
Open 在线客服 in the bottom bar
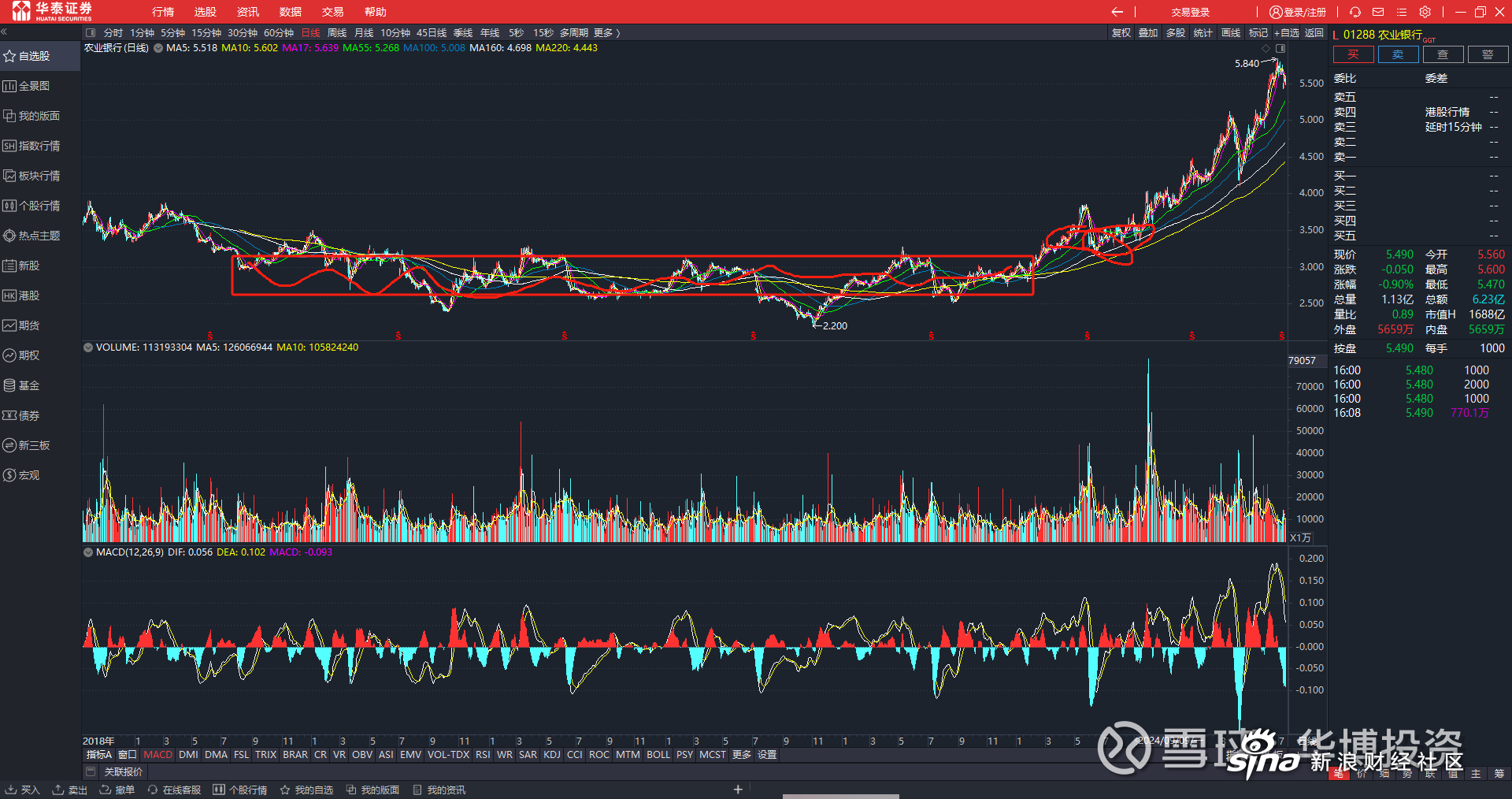(174, 790)
